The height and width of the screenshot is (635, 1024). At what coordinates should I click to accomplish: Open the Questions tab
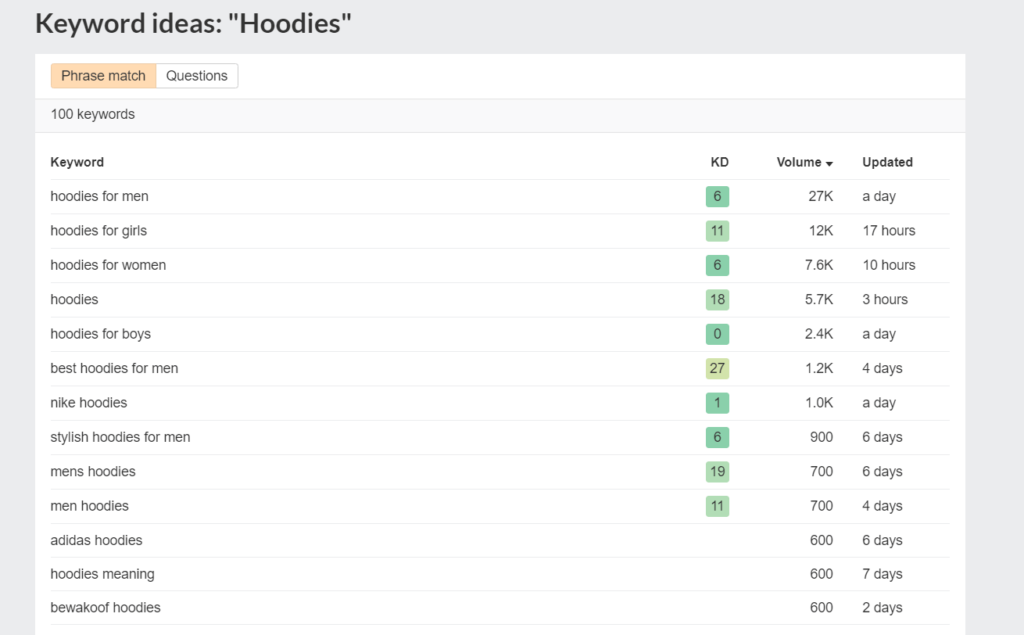(197, 76)
